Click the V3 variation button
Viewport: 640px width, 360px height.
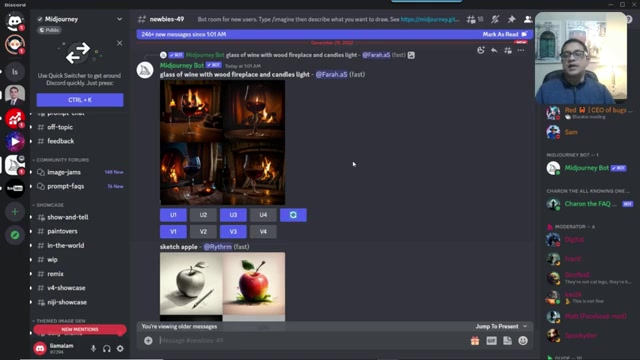(x=233, y=232)
